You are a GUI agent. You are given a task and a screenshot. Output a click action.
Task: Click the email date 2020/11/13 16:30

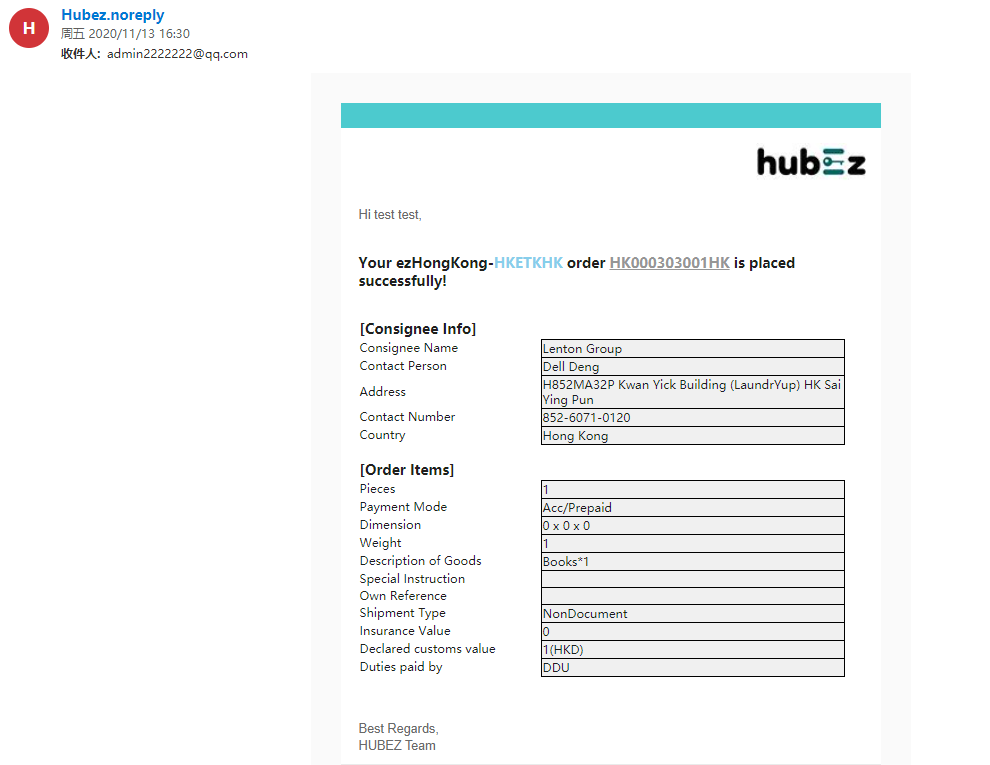click(x=139, y=33)
